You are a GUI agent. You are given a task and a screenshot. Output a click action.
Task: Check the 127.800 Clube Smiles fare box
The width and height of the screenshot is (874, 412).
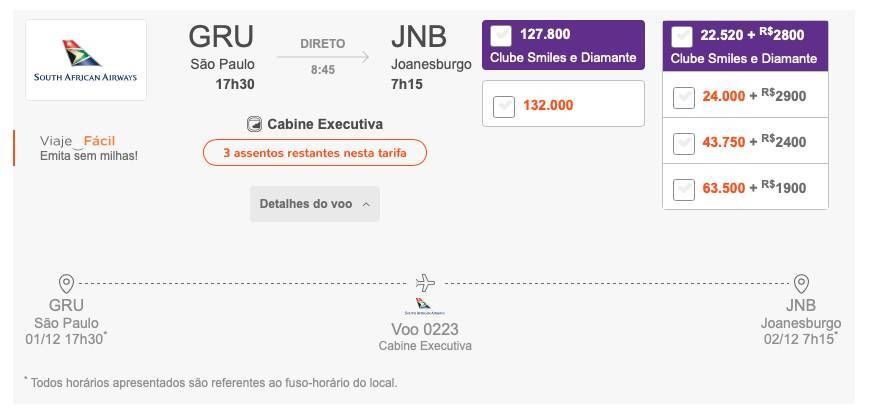point(501,36)
